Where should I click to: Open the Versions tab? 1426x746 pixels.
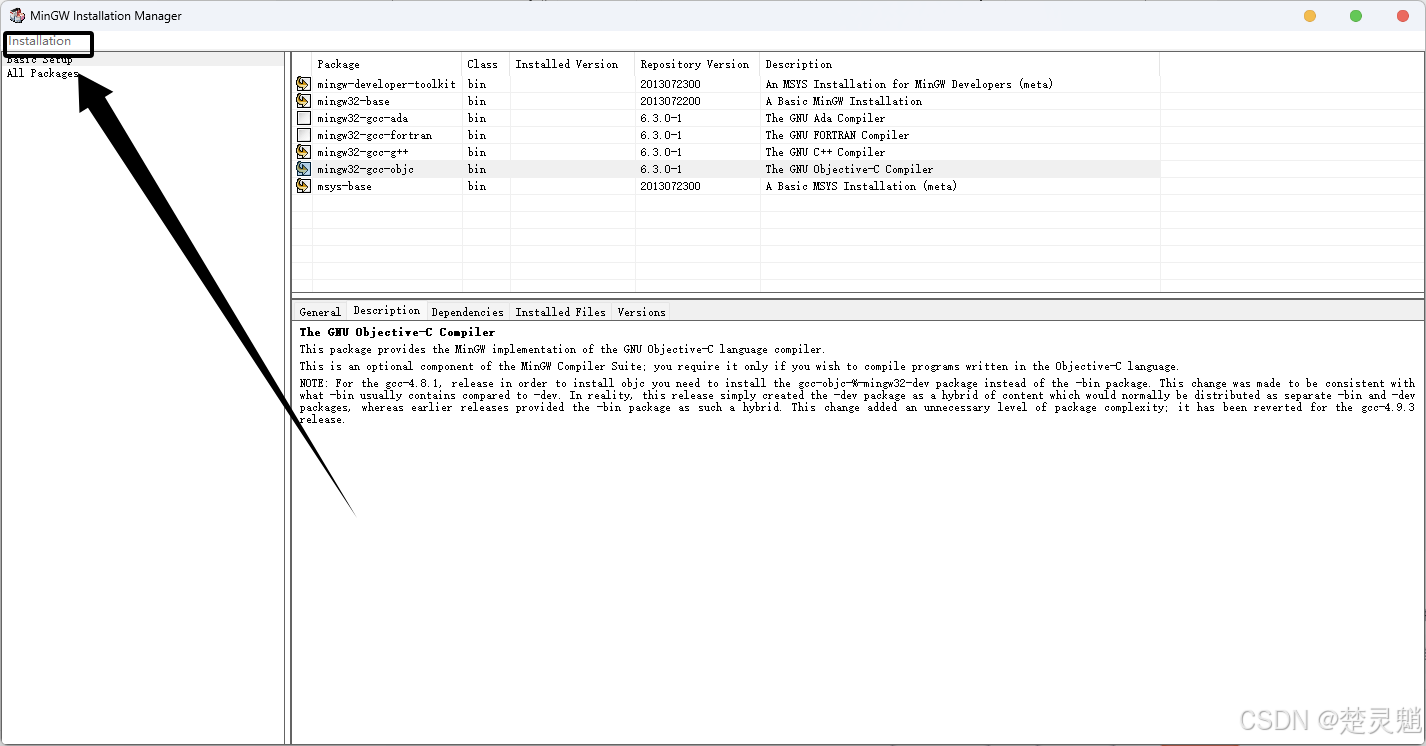tap(641, 312)
